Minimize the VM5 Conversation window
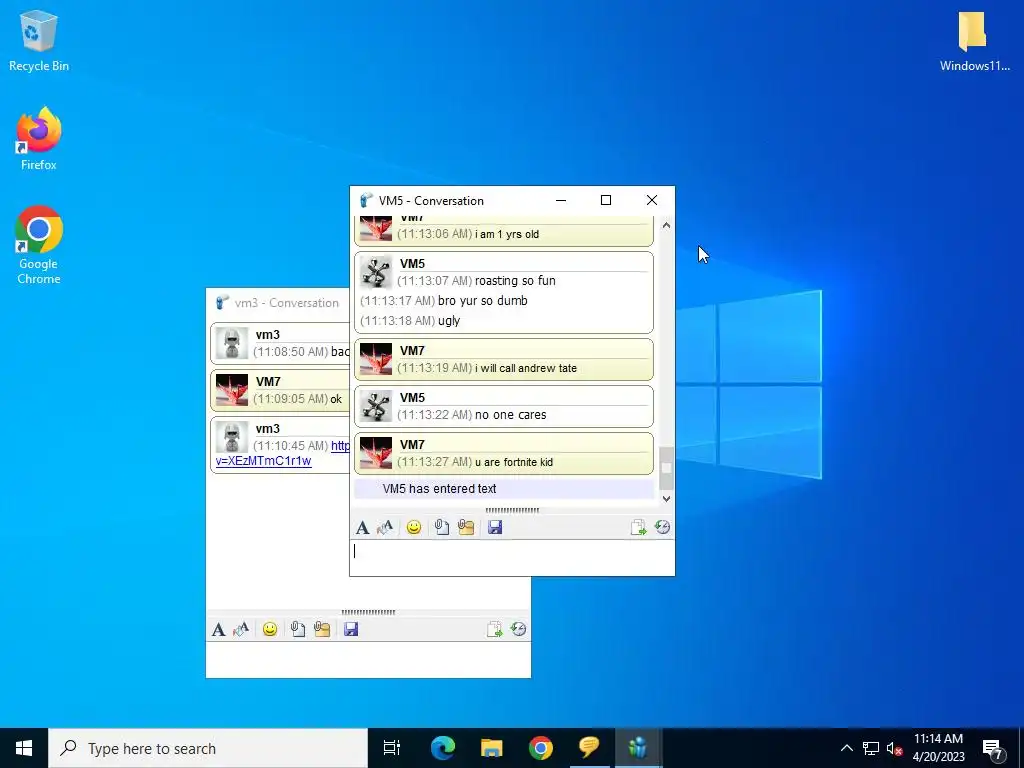The height and width of the screenshot is (768, 1024). [x=561, y=200]
